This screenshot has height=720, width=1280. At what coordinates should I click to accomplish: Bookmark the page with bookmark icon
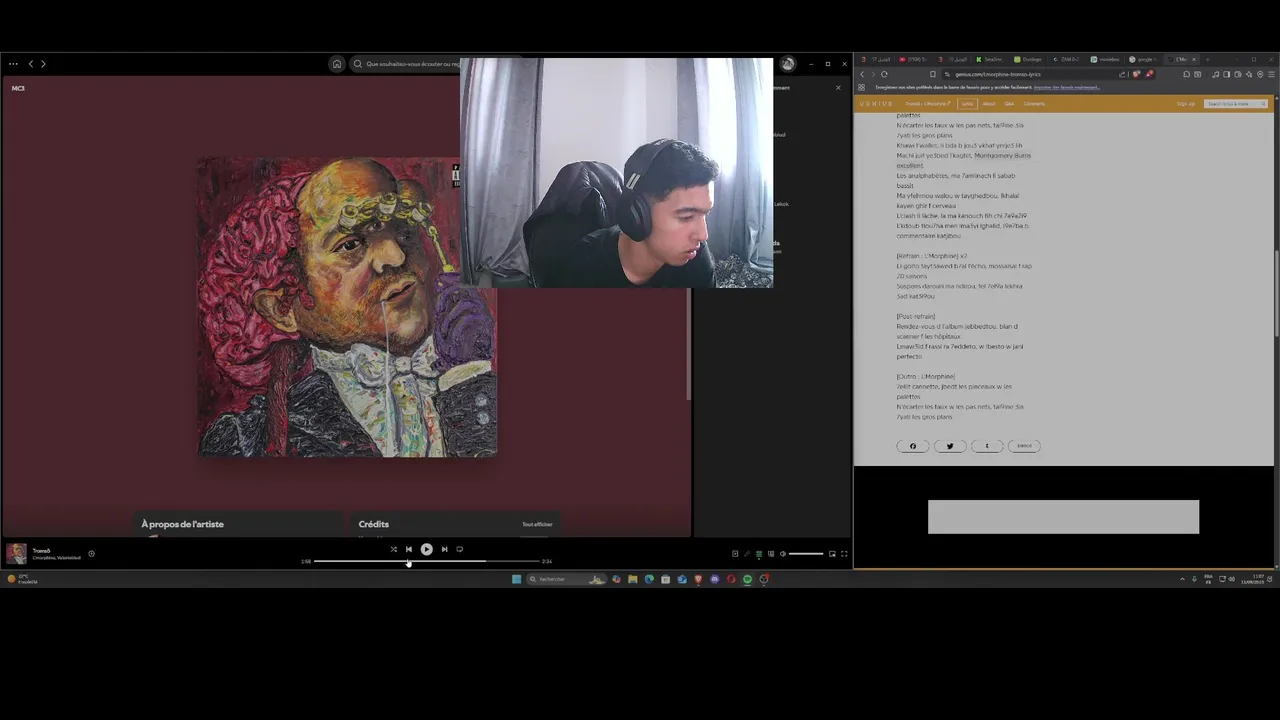click(x=933, y=74)
